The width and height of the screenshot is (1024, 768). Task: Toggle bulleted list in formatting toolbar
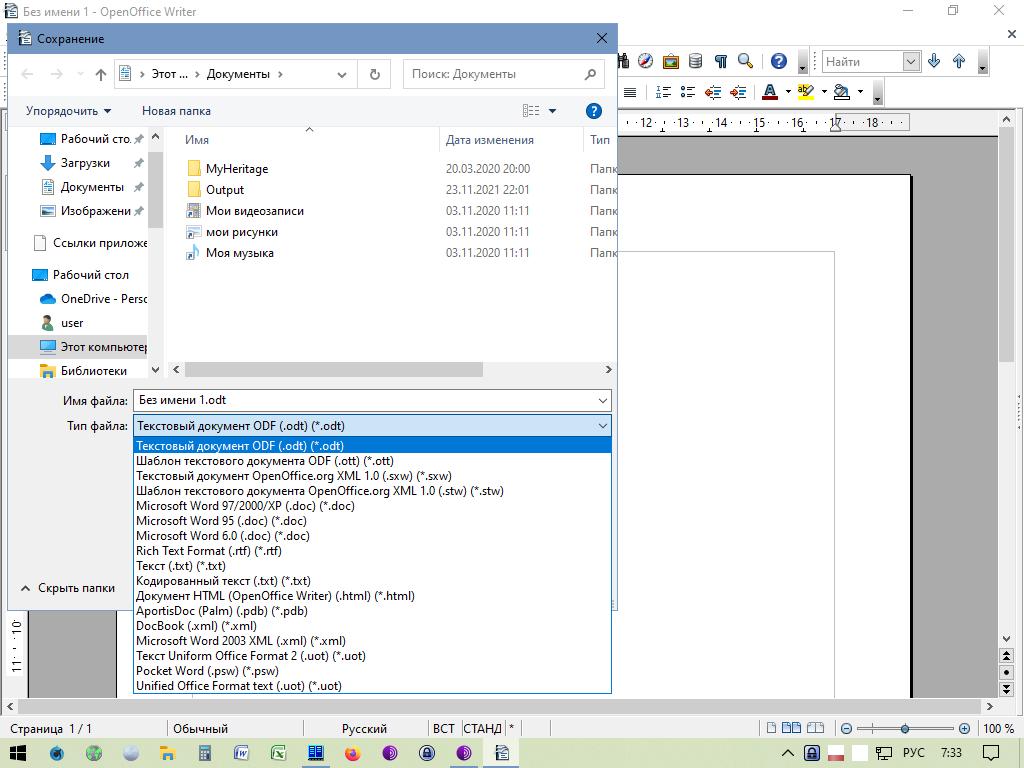(x=688, y=92)
